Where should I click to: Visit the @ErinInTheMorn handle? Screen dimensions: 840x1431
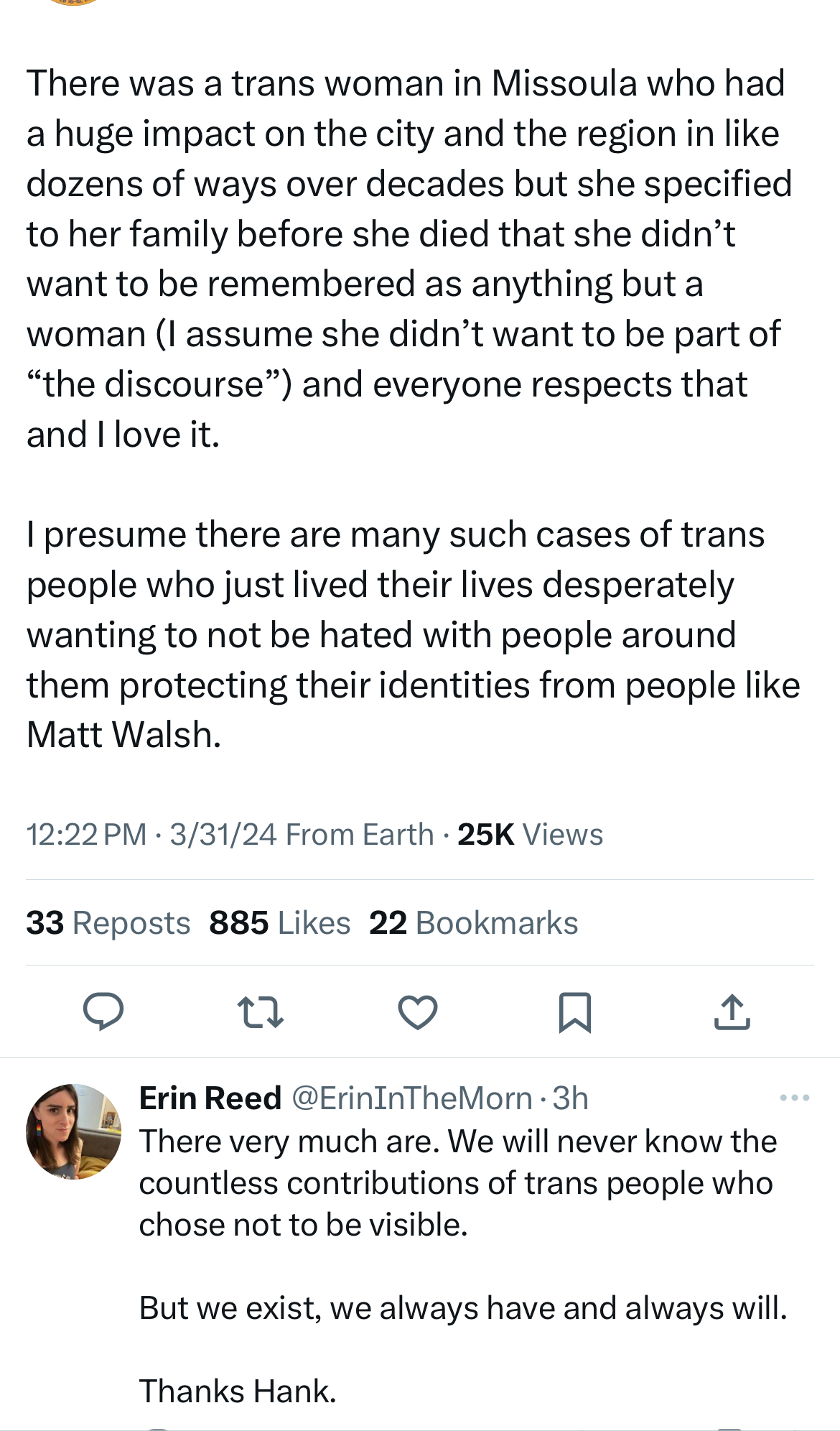pos(411,1098)
